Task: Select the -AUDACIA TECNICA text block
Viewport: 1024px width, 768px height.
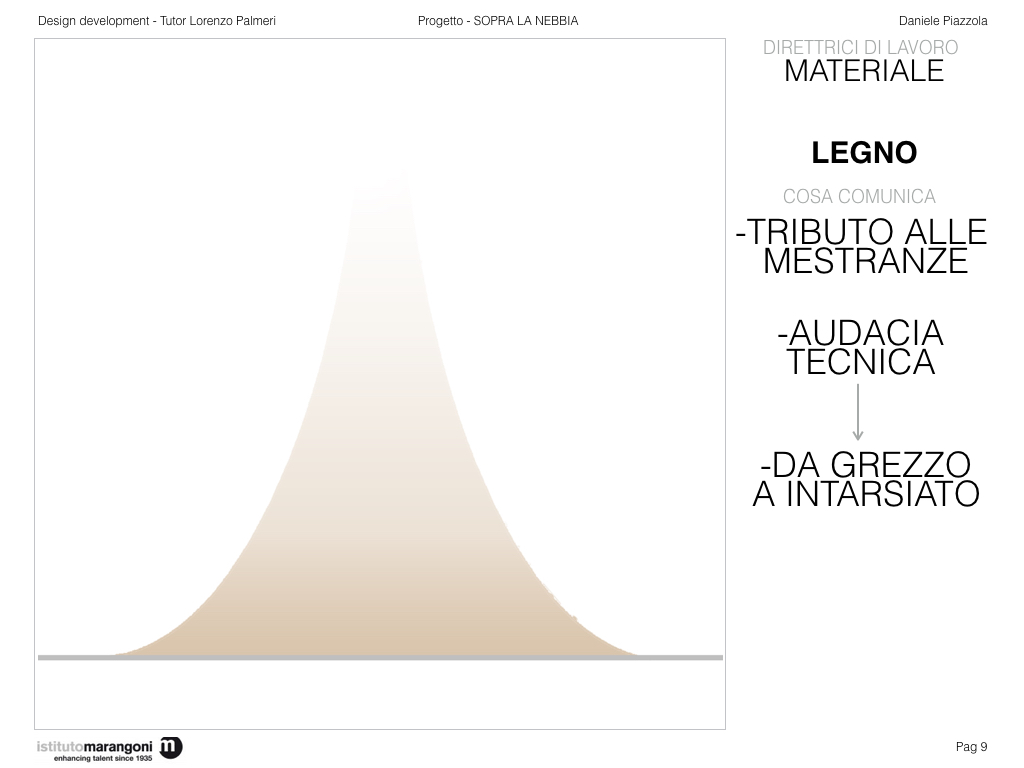Action: tap(860, 347)
